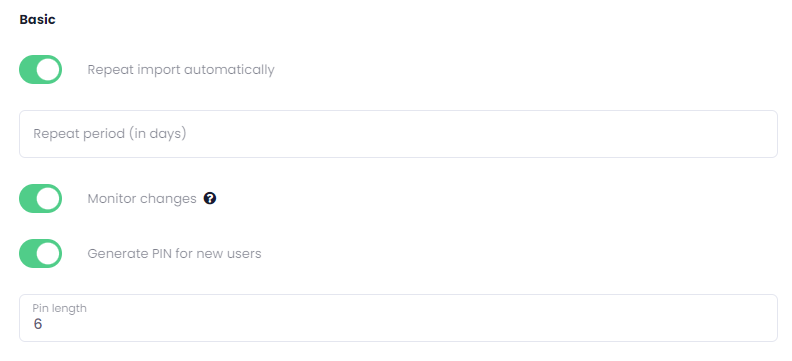Click into the Repeat period (in days) field
Viewport: 792px width, 361px height.
point(398,134)
